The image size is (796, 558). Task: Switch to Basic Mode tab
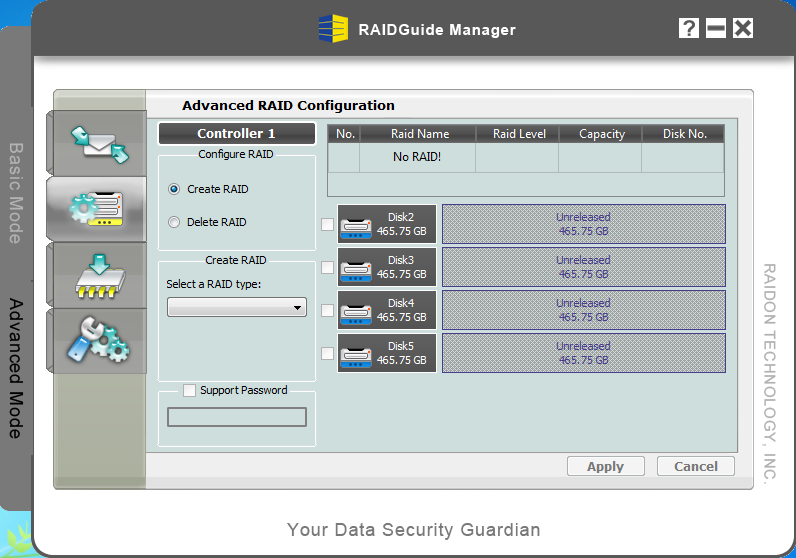pos(16,192)
